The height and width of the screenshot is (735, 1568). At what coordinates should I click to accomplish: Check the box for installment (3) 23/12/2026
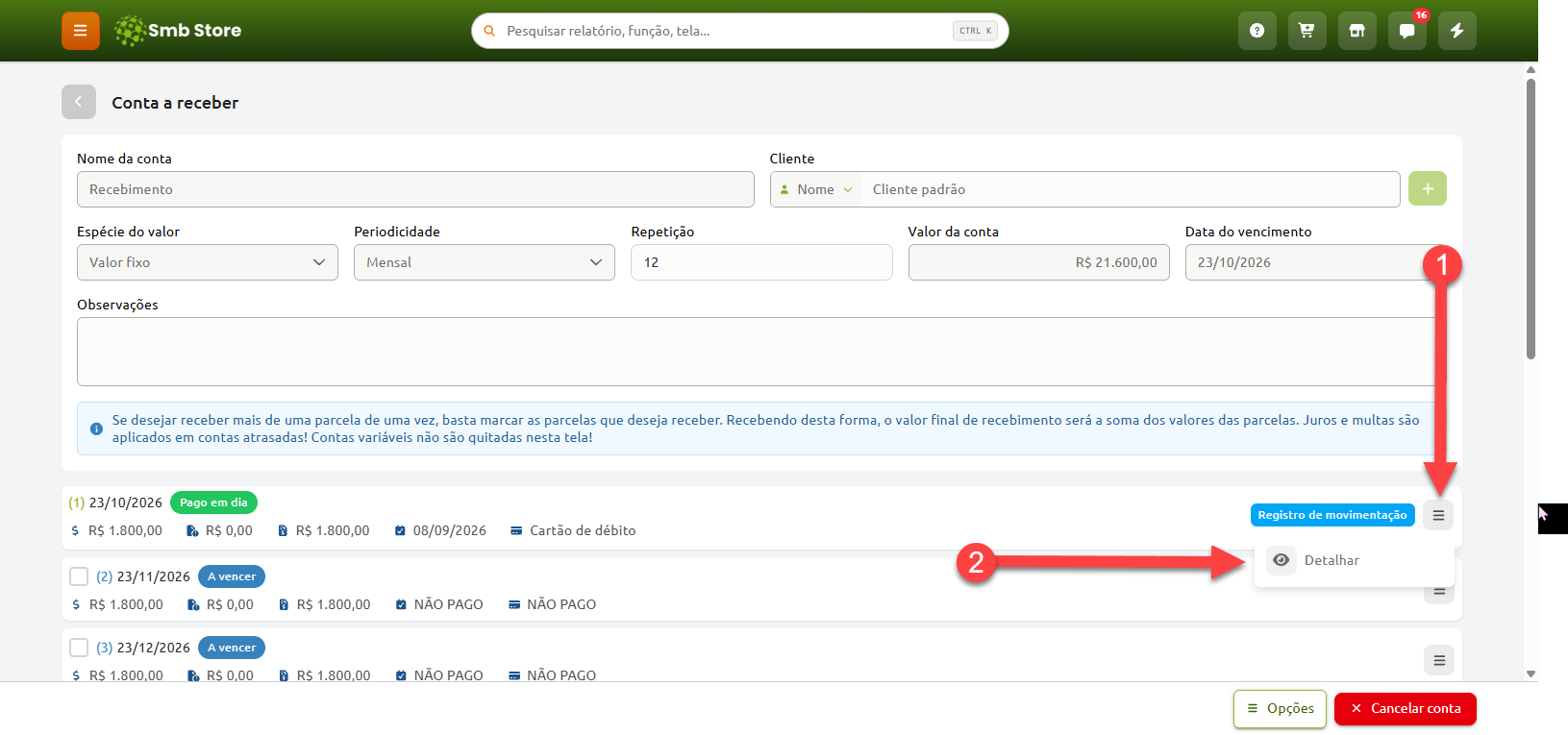[79, 648]
